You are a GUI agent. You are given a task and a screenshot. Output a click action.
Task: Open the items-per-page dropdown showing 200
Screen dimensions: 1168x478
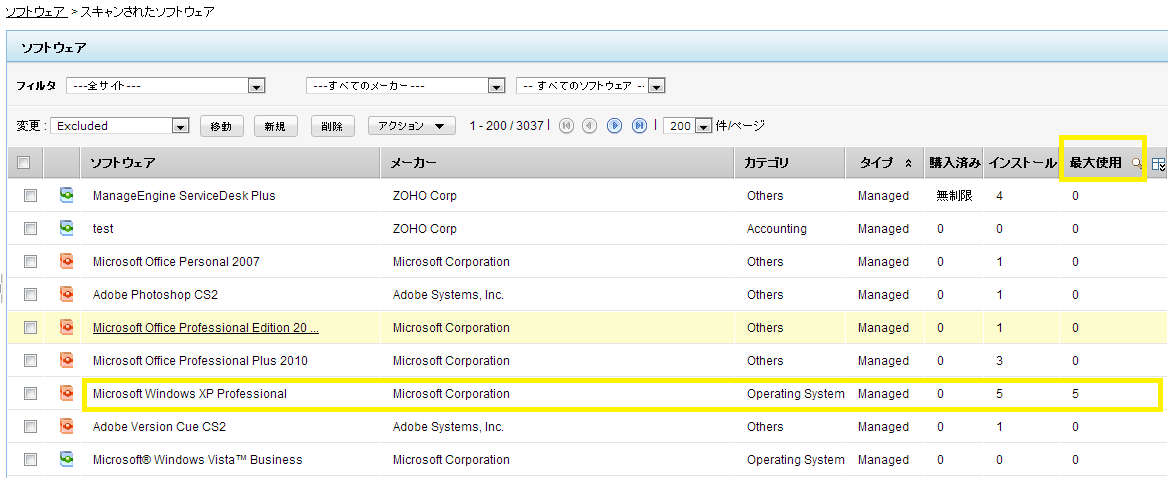pyautogui.click(x=703, y=126)
